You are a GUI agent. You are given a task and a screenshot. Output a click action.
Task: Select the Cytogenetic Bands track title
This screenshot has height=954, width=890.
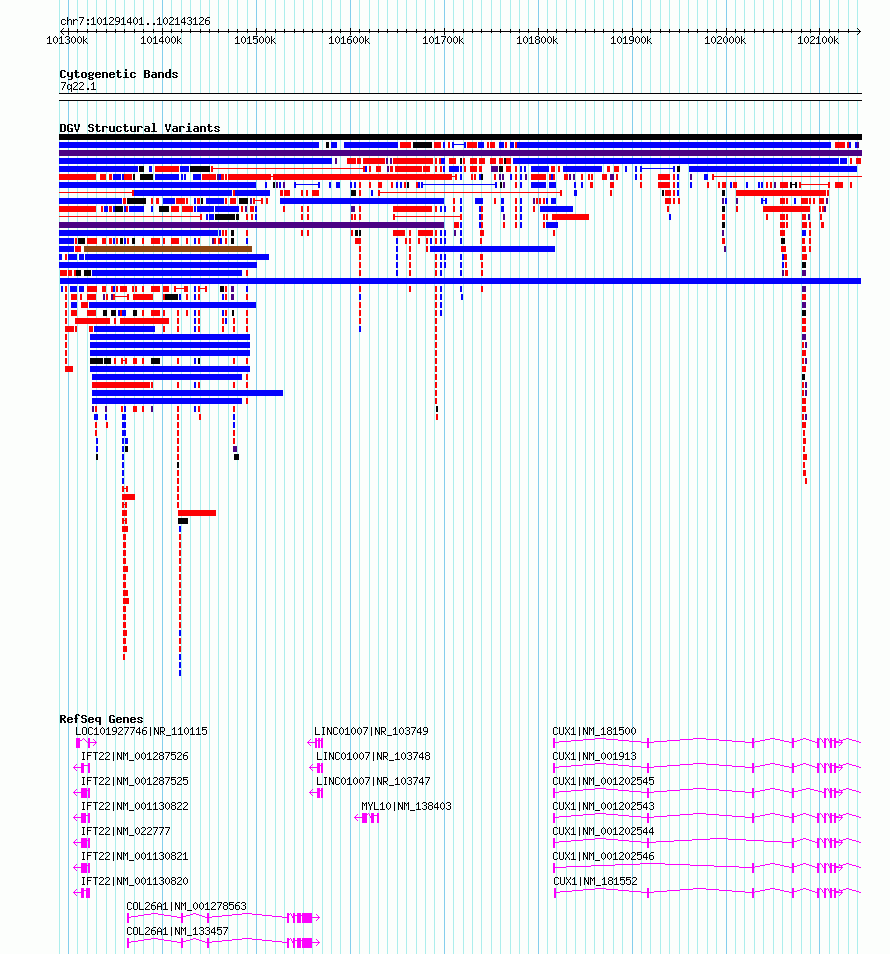click(x=119, y=74)
